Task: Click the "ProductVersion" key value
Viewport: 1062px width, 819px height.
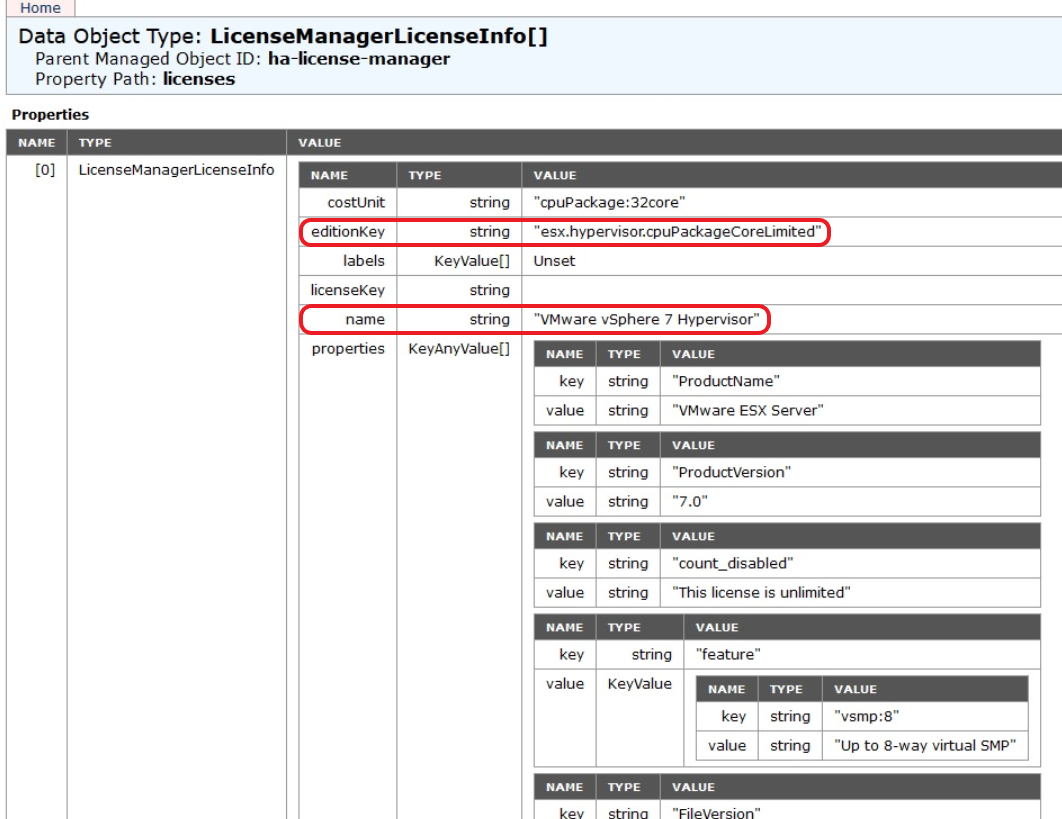Action: pyautogui.click(x=732, y=472)
